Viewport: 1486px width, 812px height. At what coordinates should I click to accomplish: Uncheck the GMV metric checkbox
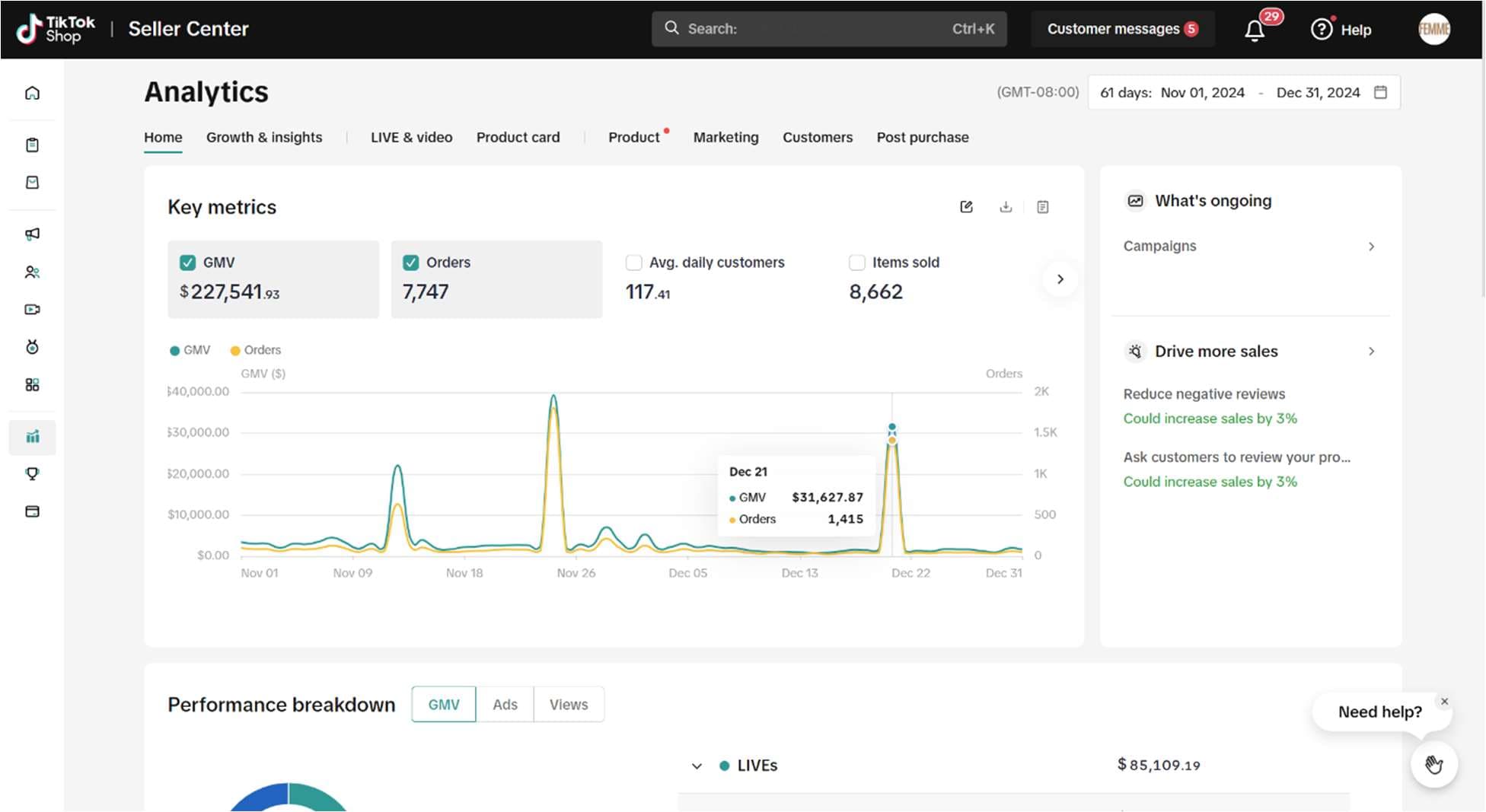[187, 263]
